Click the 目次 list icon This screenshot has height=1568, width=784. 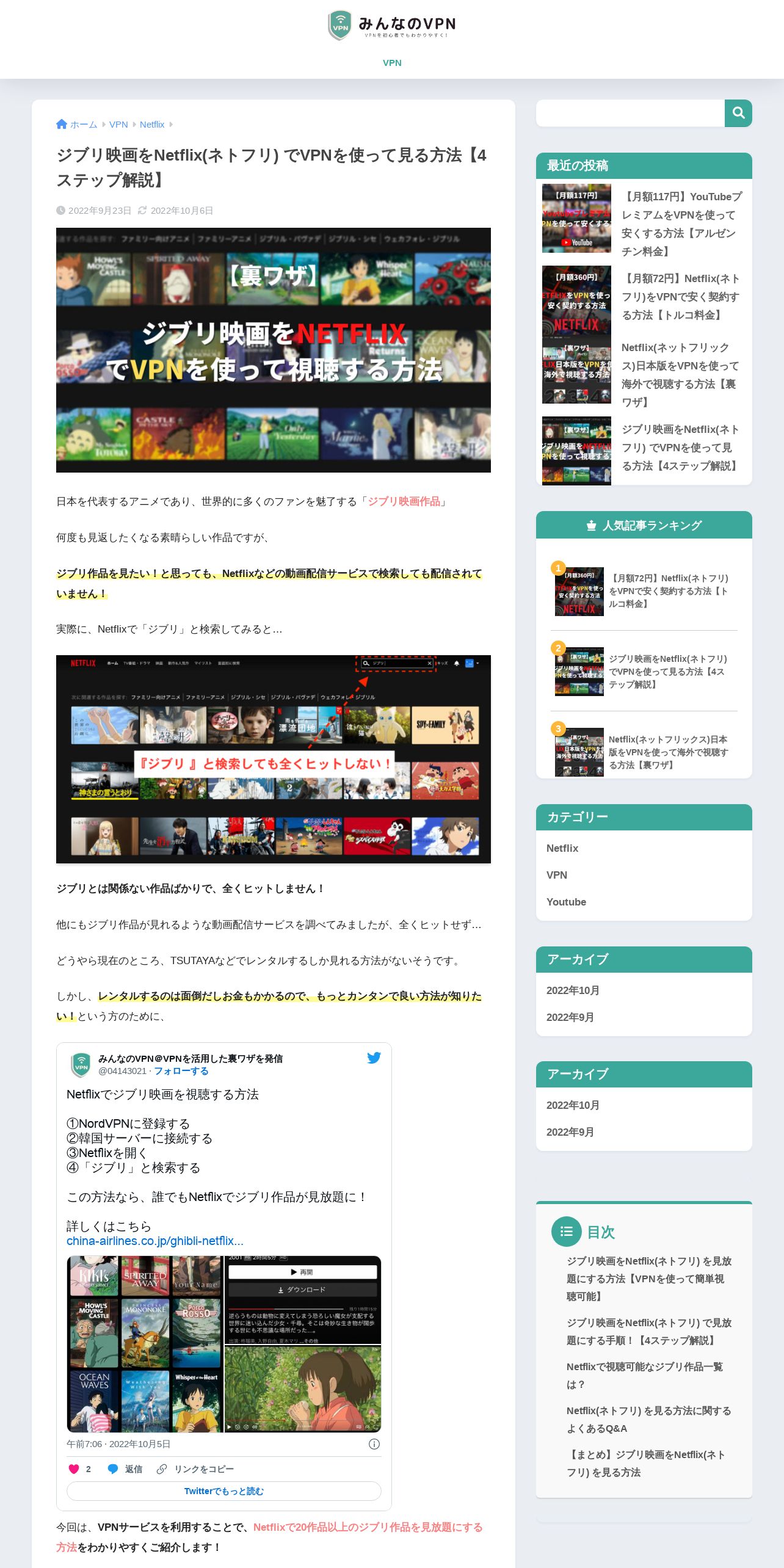[567, 1232]
